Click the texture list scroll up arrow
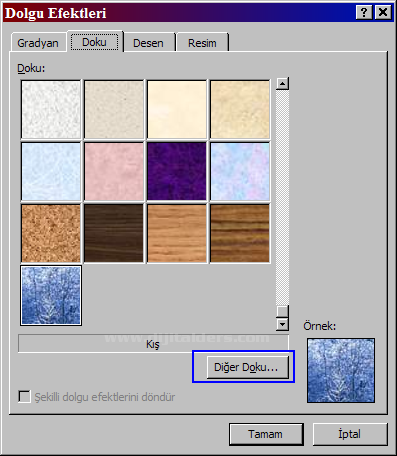Screen dimensions: 397x456 282,84
